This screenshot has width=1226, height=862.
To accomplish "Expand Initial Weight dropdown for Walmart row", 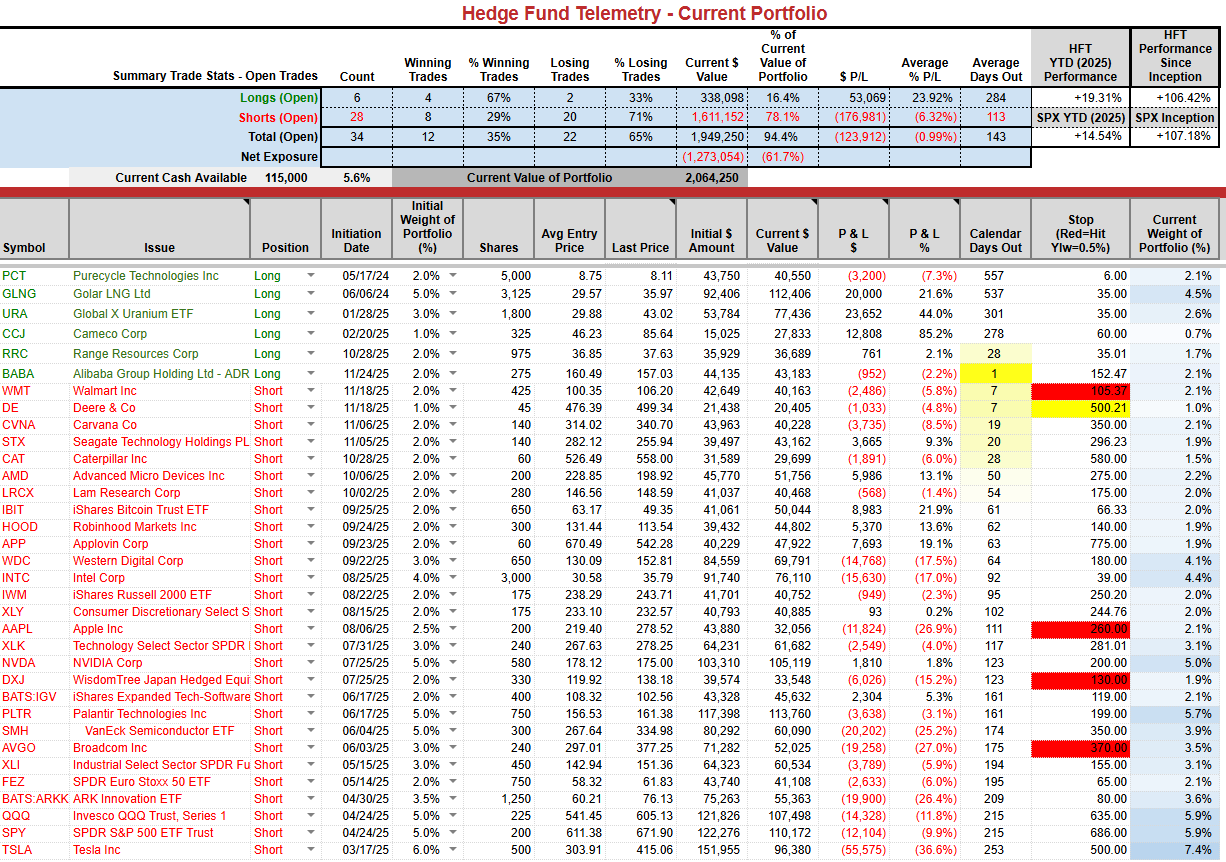I will [453, 391].
